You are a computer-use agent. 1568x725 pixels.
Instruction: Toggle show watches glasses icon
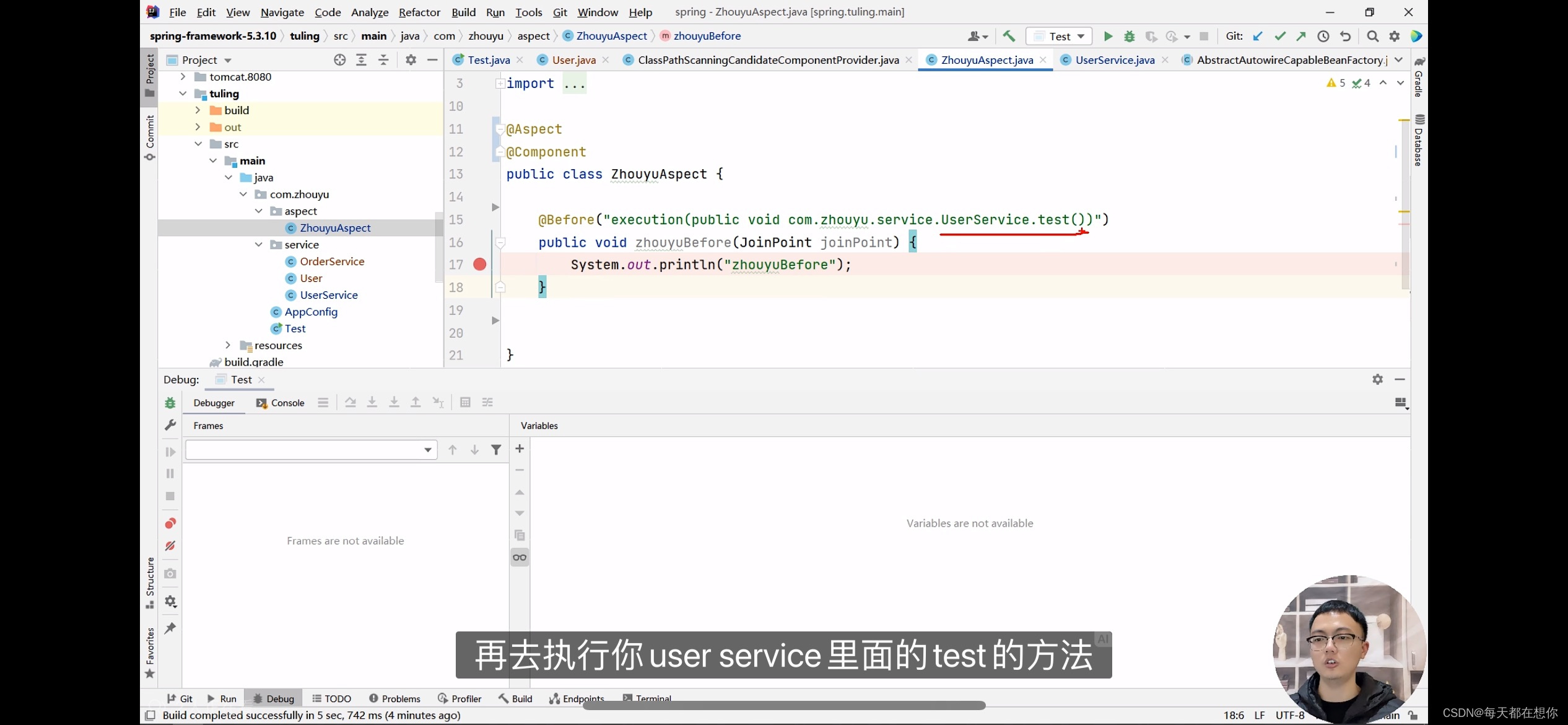click(x=520, y=557)
